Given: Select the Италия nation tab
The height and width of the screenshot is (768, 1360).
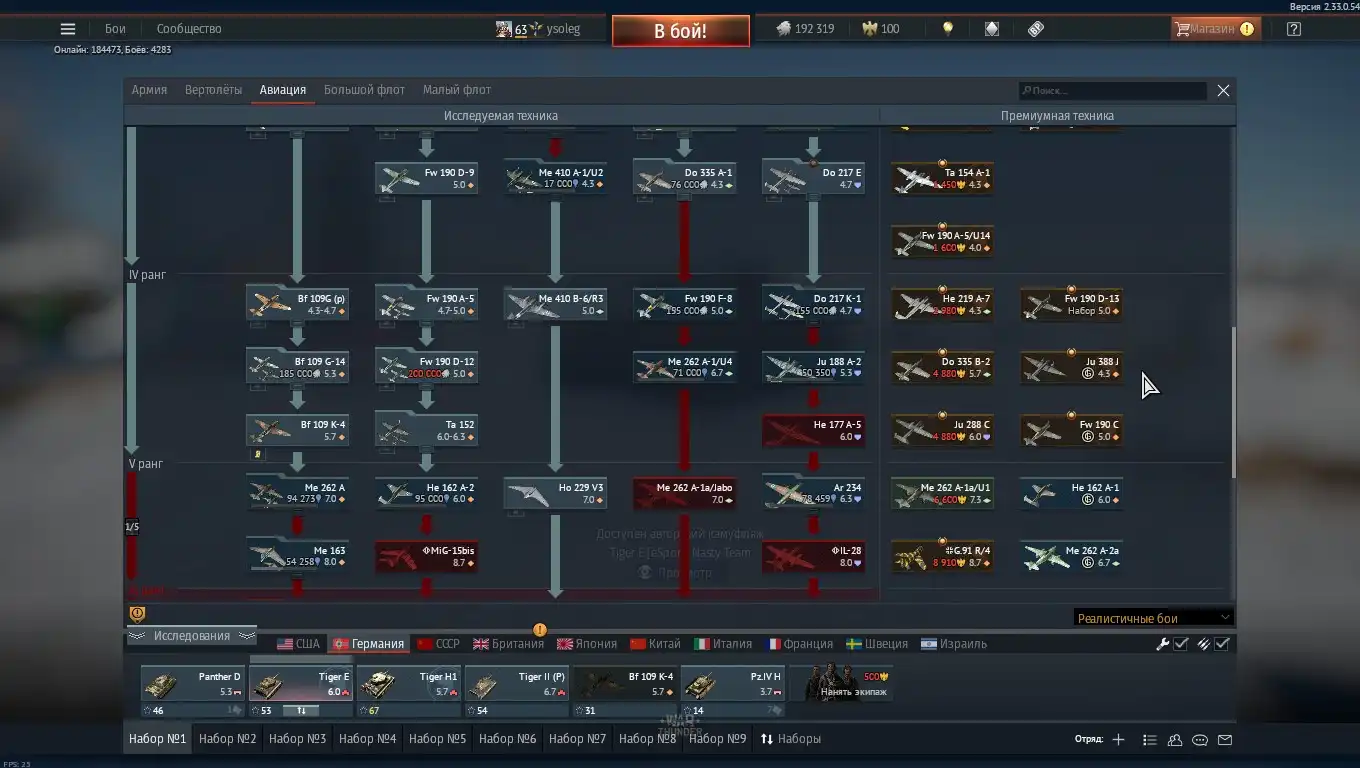Looking at the screenshot, I should coord(723,644).
